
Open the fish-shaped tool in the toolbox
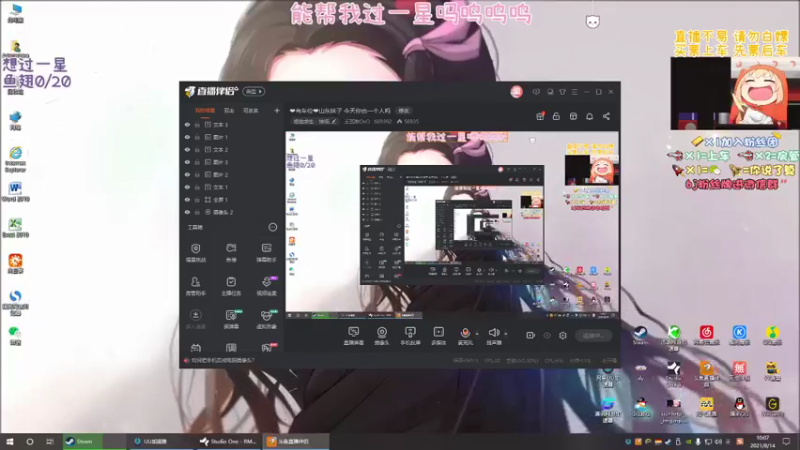point(231,253)
